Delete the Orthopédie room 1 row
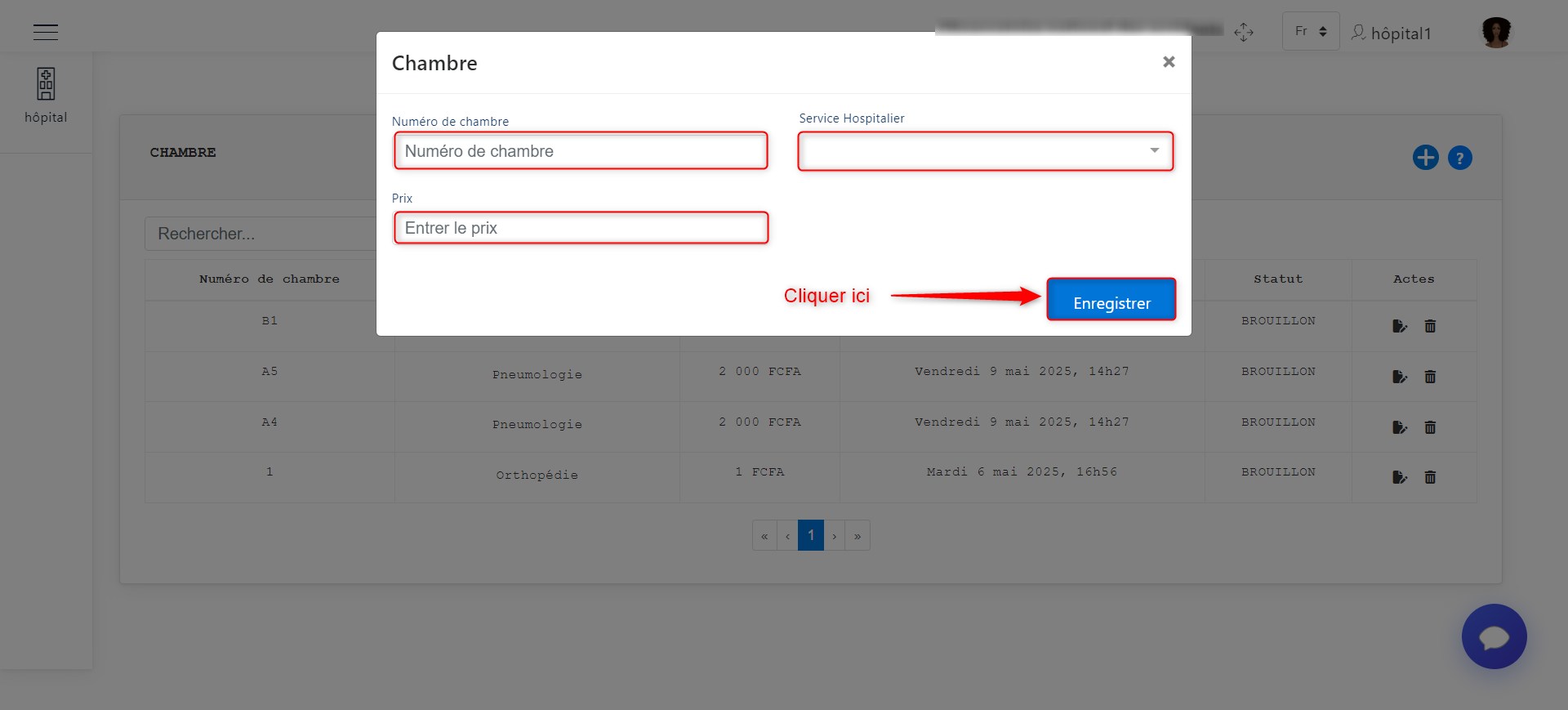This screenshot has height=710, width=1568. [x=1430, y=477]
